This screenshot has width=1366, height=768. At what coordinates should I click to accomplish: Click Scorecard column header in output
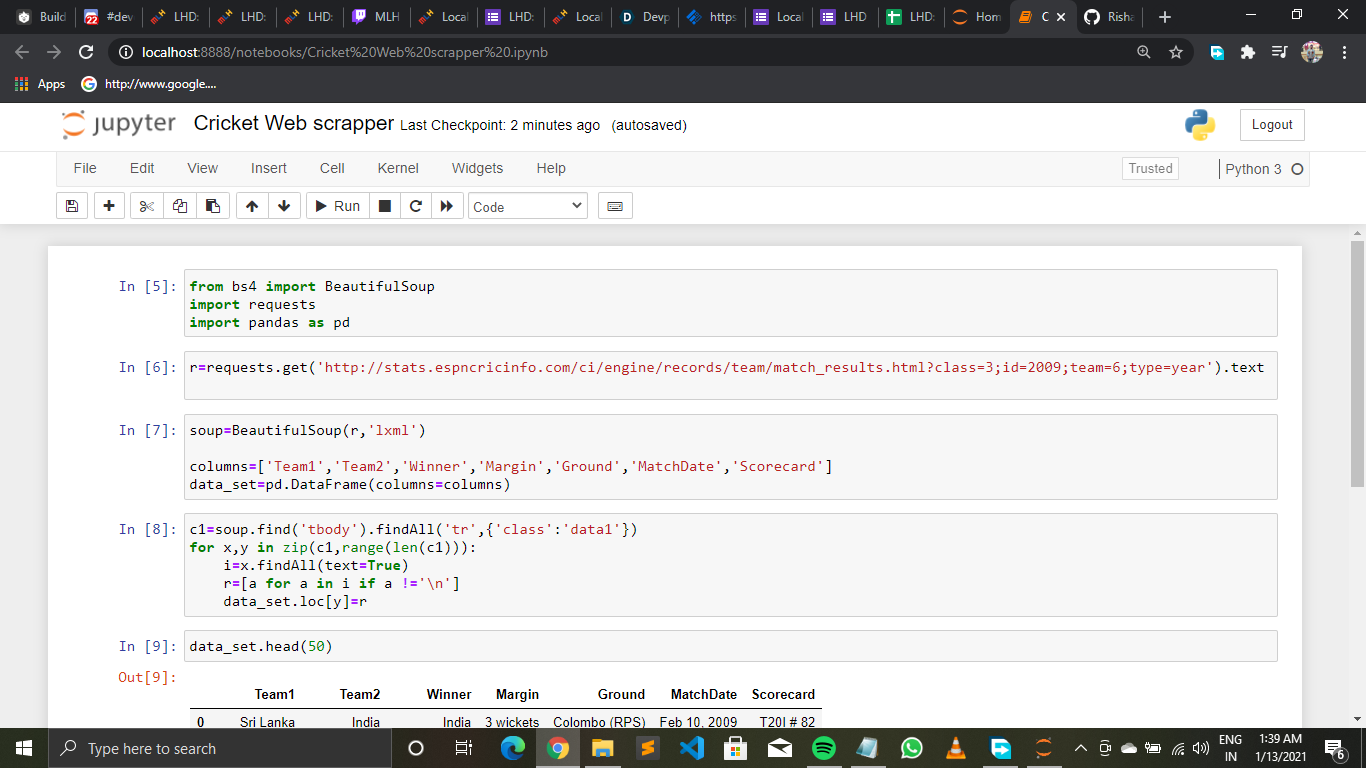(x=783, y=694)
